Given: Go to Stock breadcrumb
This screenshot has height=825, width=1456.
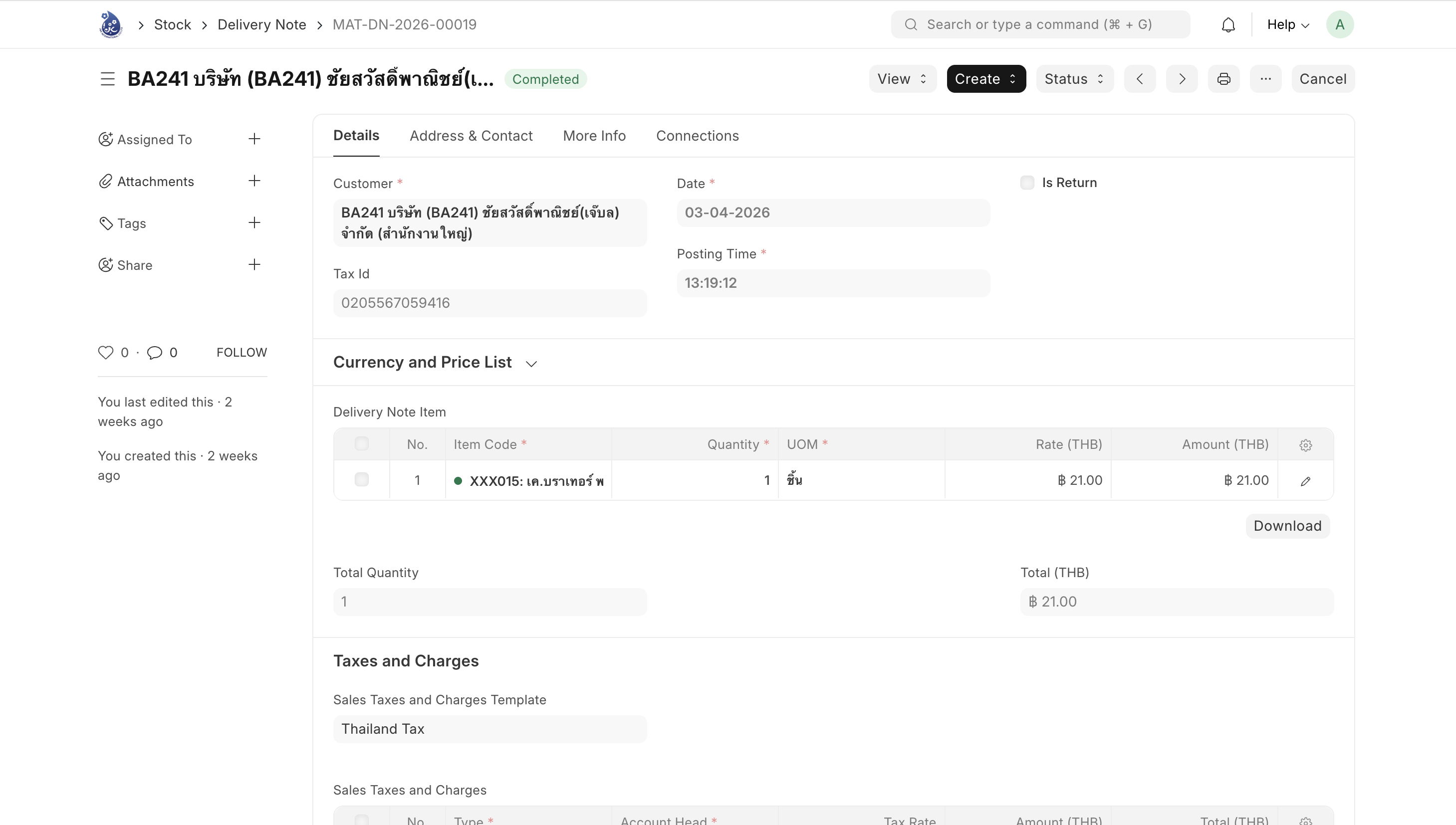Looking at the screenshot, I should [x=172, y=24].
